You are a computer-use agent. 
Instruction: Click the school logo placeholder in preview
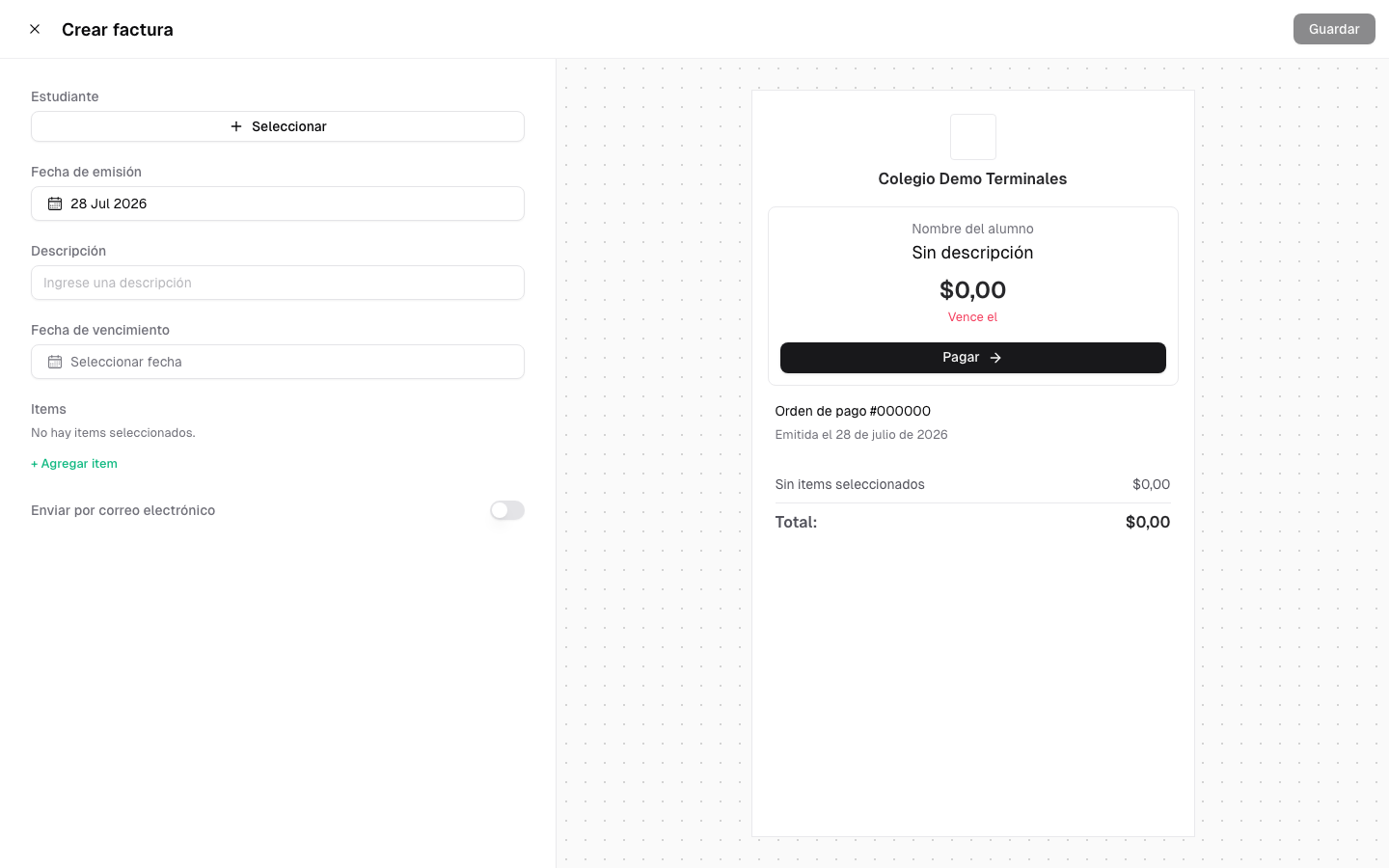[972, 137]
